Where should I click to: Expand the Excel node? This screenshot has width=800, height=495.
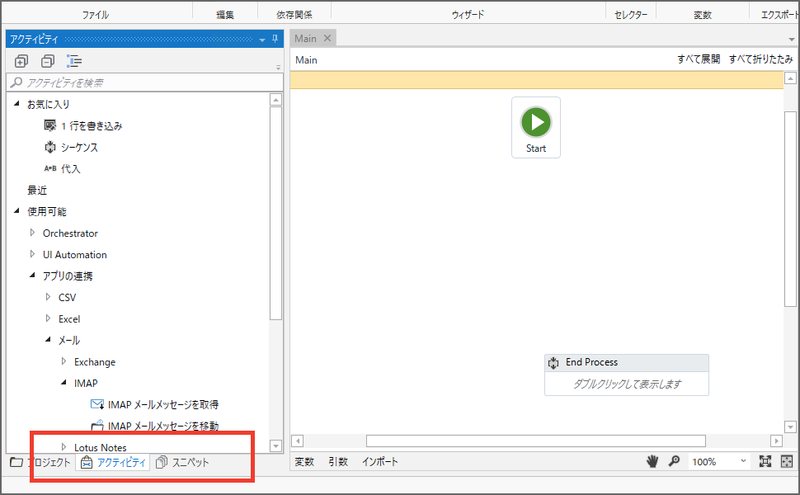click(48, 318)
